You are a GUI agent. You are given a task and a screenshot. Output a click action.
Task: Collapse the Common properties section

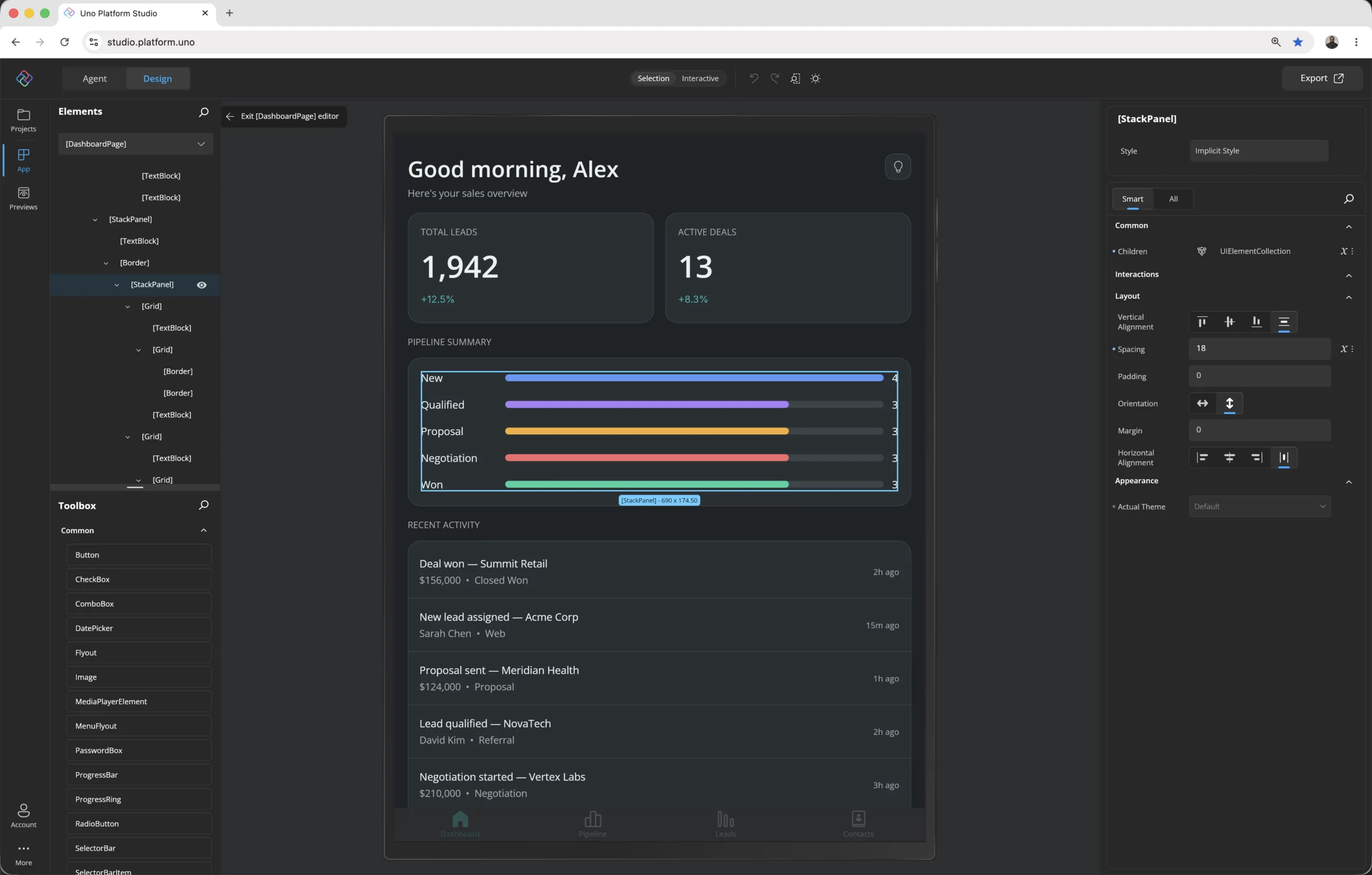pos(1348,226)
